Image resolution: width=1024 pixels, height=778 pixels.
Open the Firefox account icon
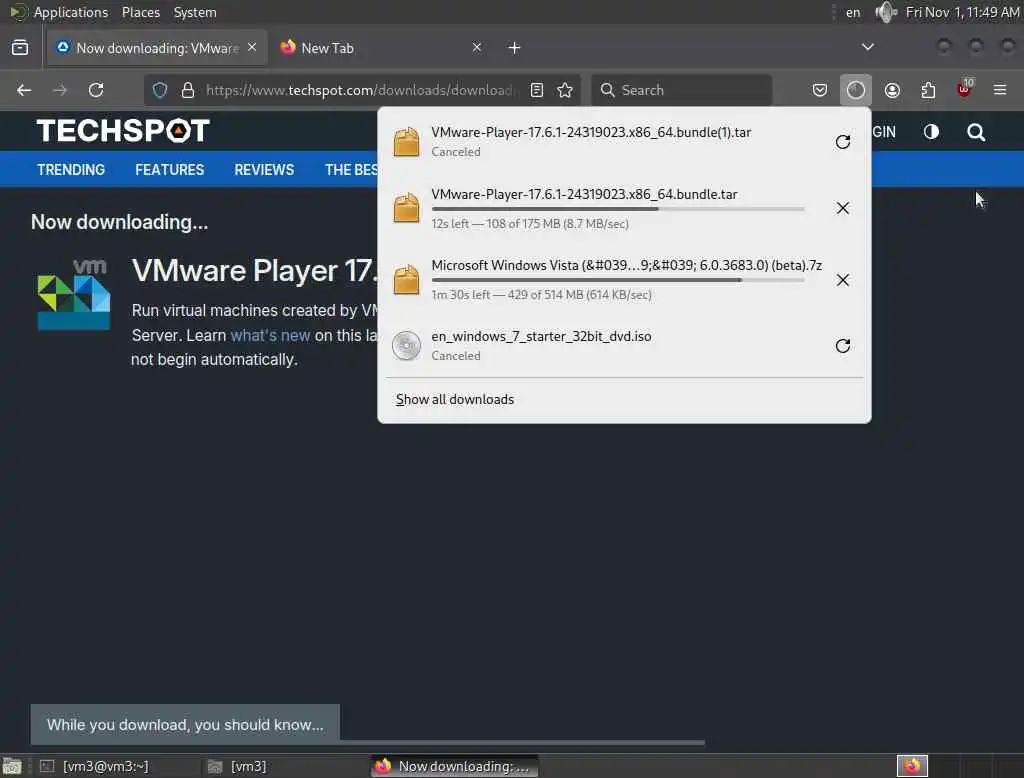(x=892, y=90)
